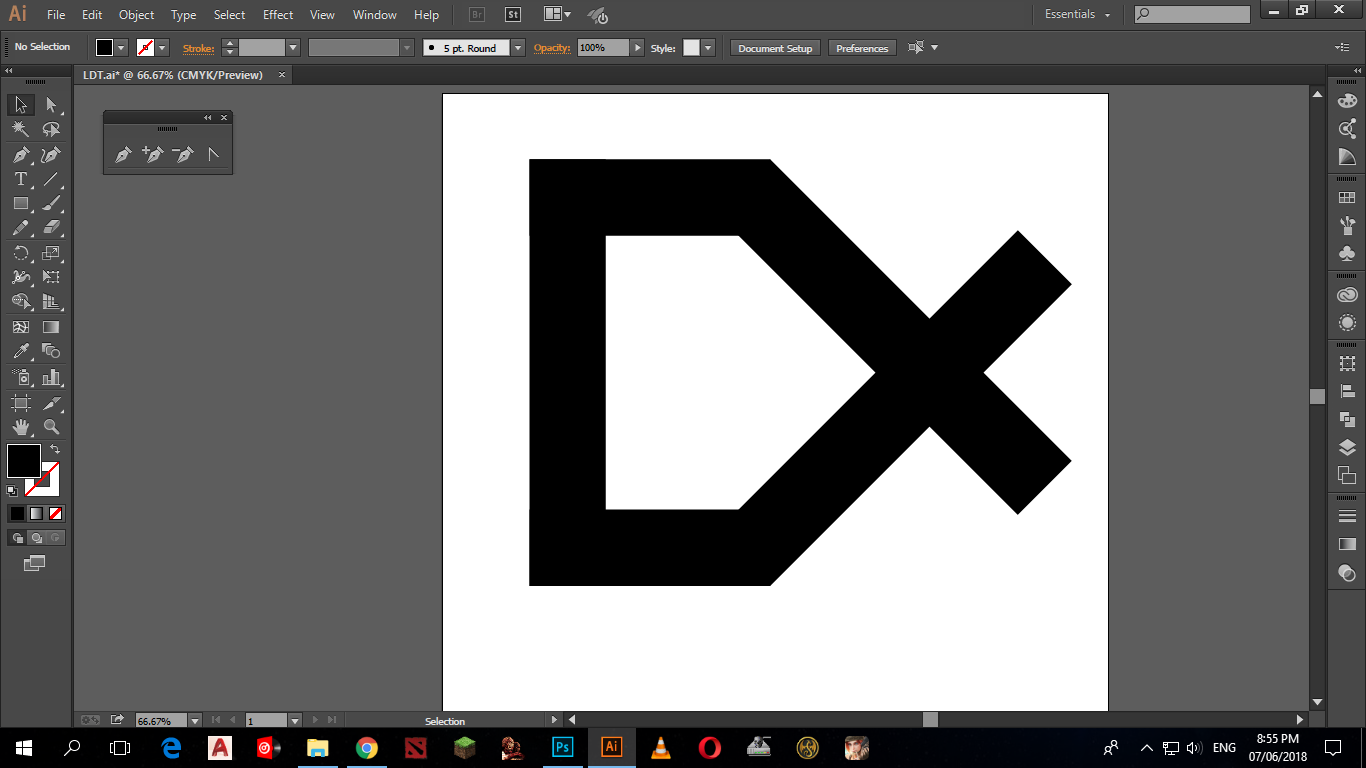
Task: Open the File menu
Action: pos(56,15)
